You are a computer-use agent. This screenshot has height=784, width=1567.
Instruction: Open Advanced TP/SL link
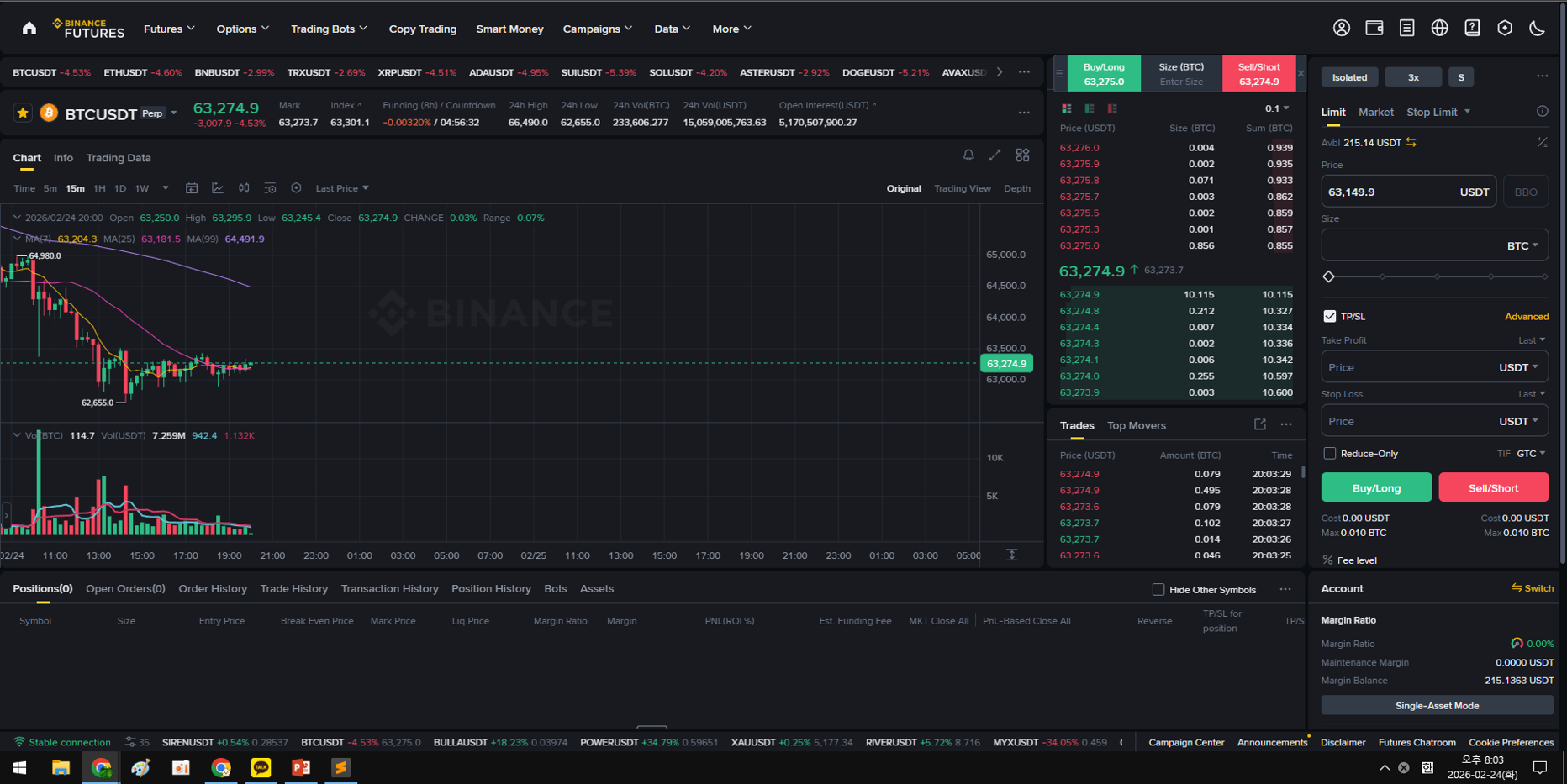(x=1527, y=317)
